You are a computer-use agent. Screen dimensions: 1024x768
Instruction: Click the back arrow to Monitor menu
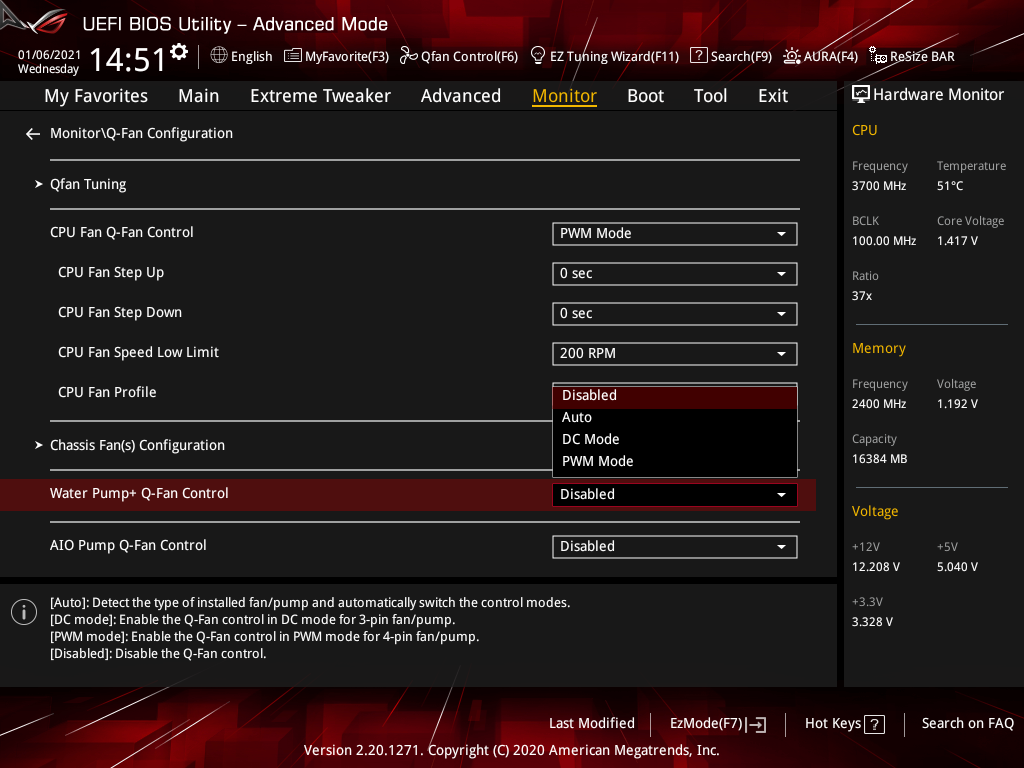pos(33,134)
